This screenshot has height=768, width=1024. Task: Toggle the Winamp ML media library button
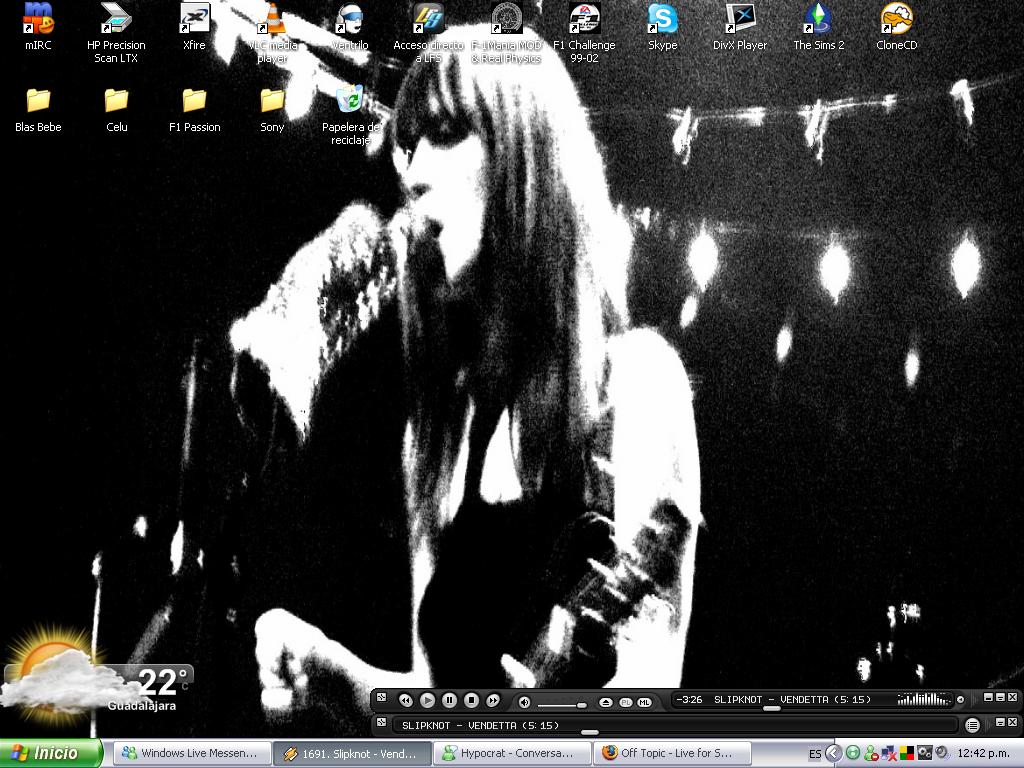click(645, 703)
